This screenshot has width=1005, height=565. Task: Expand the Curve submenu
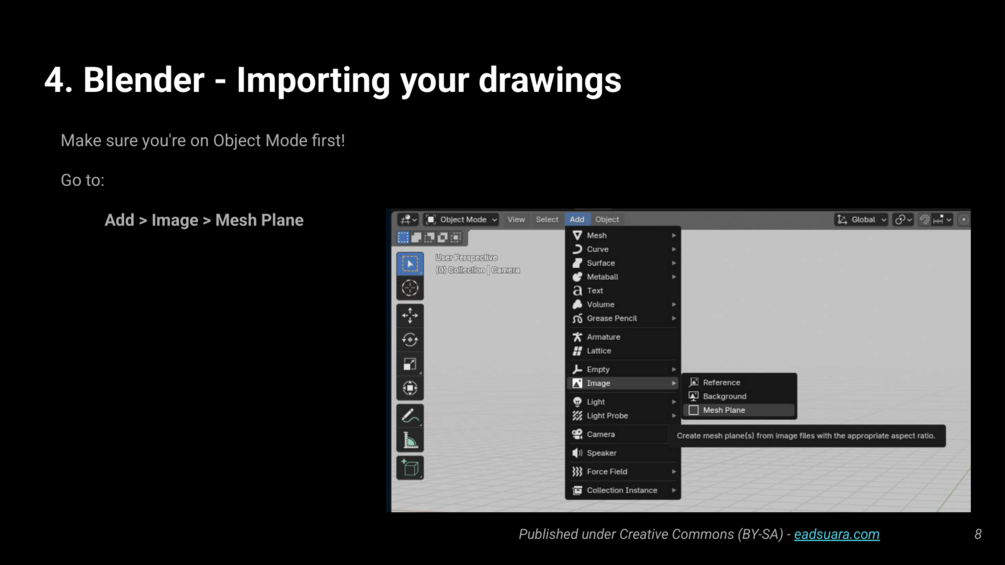(623, 249)
